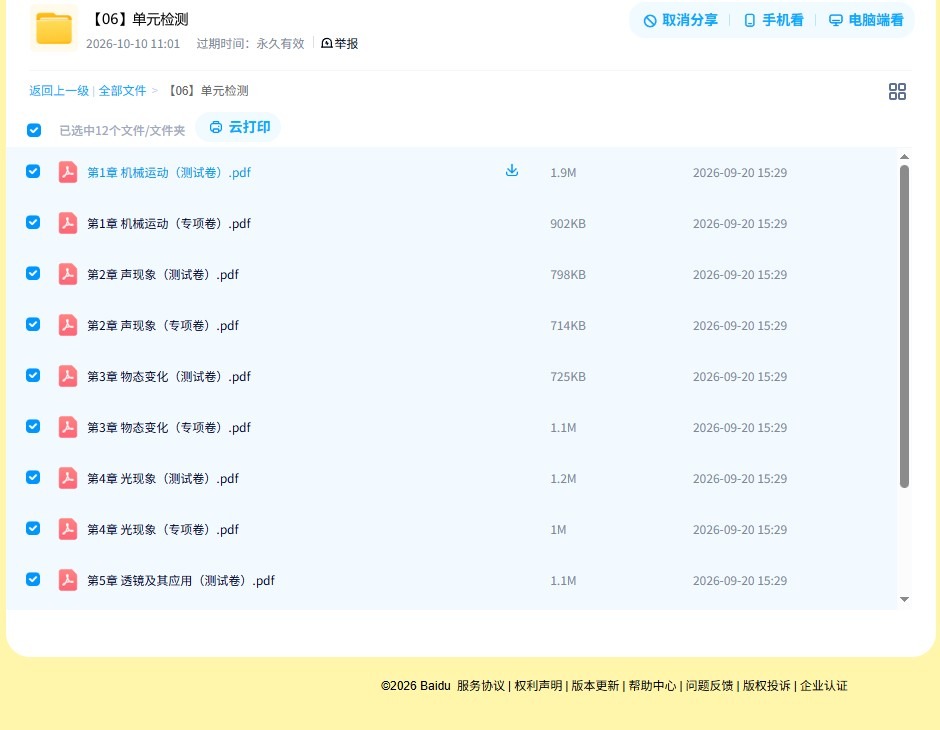The width and height of the screenshot is (940, 730).
Task: Open file 第5章 透镜及其应用（测试卷）.pdf
Action: [181, 580]
